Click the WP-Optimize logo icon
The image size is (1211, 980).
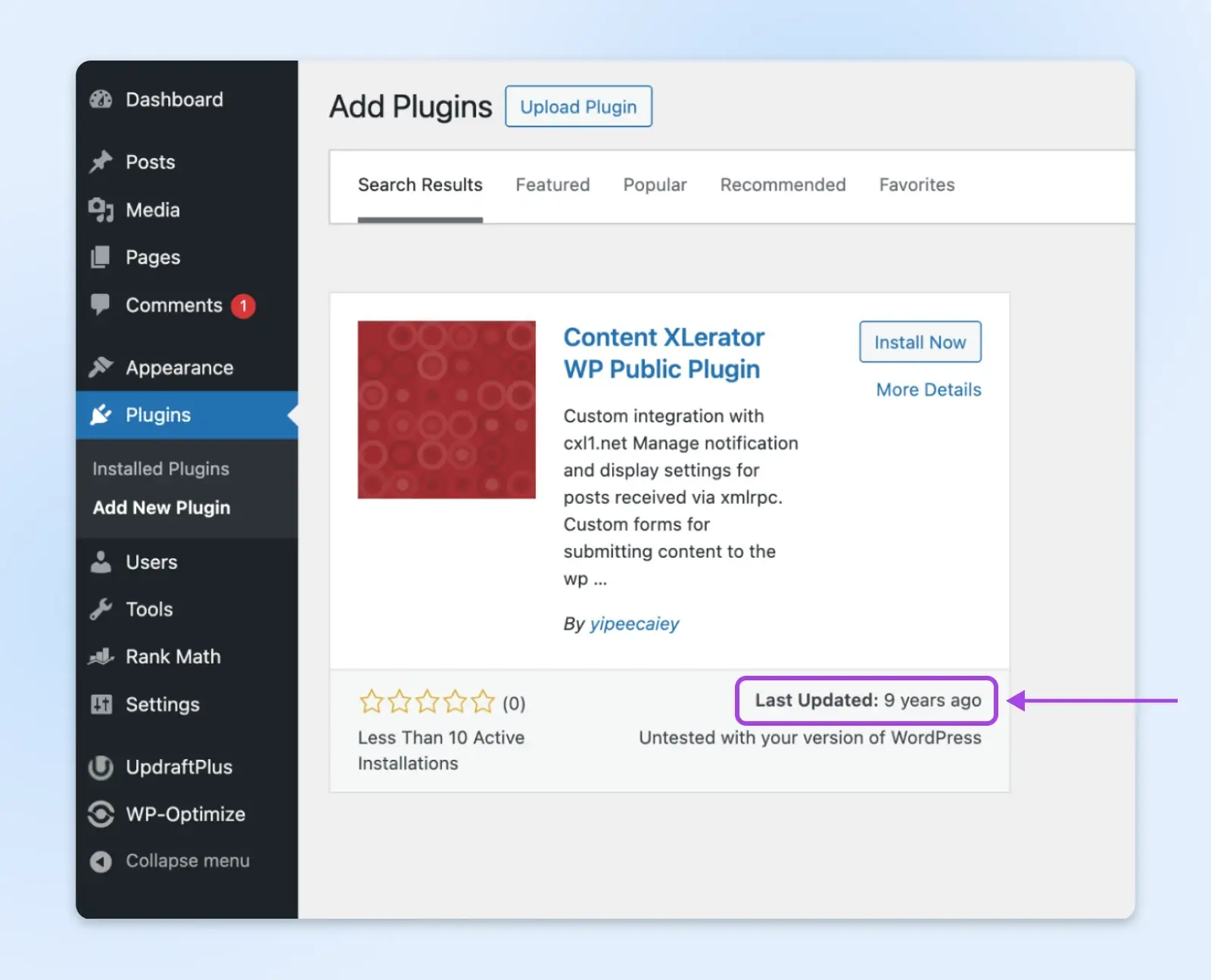(x=101, y=814)
